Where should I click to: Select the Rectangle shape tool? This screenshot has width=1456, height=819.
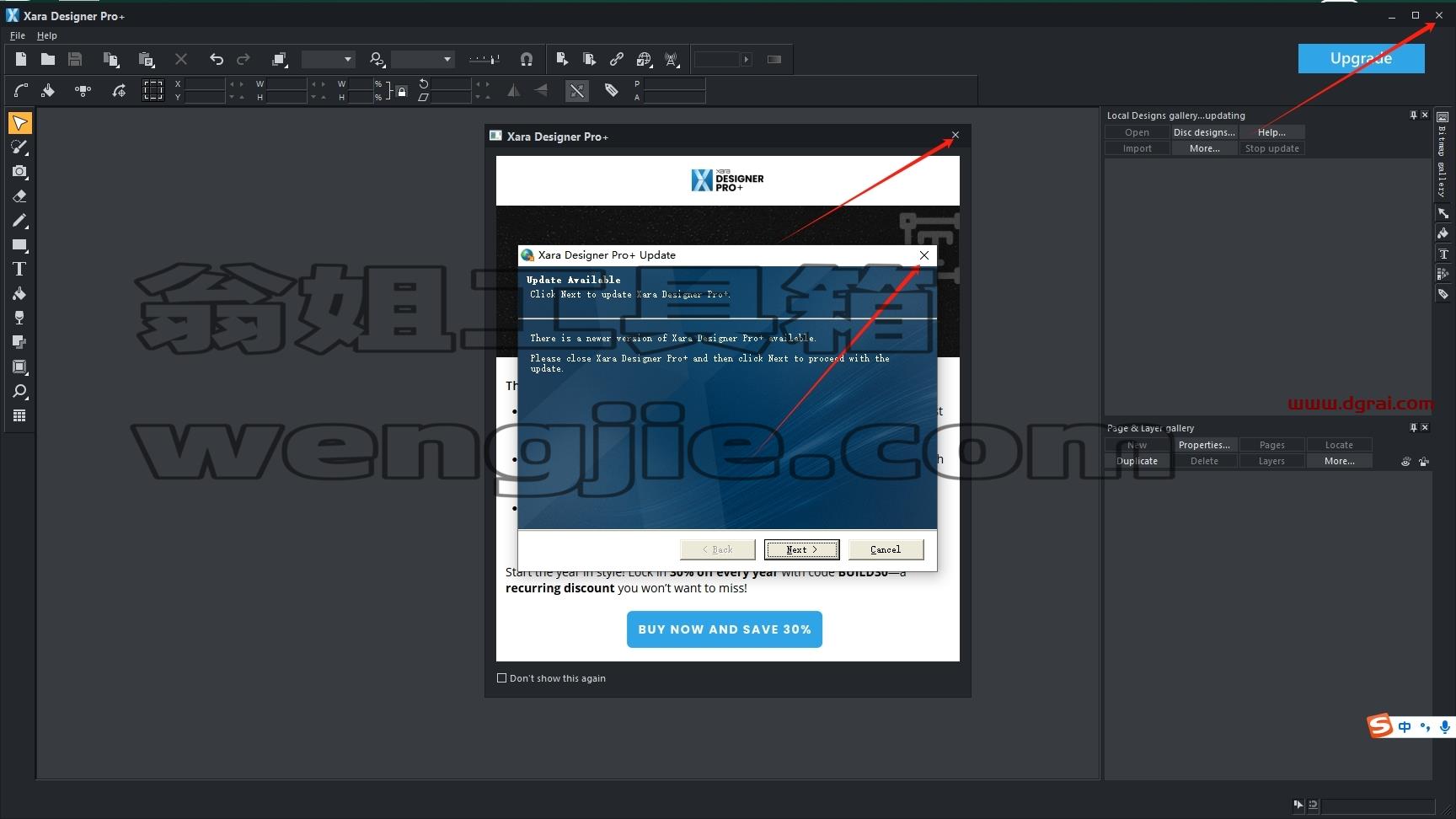click(19, 245)
